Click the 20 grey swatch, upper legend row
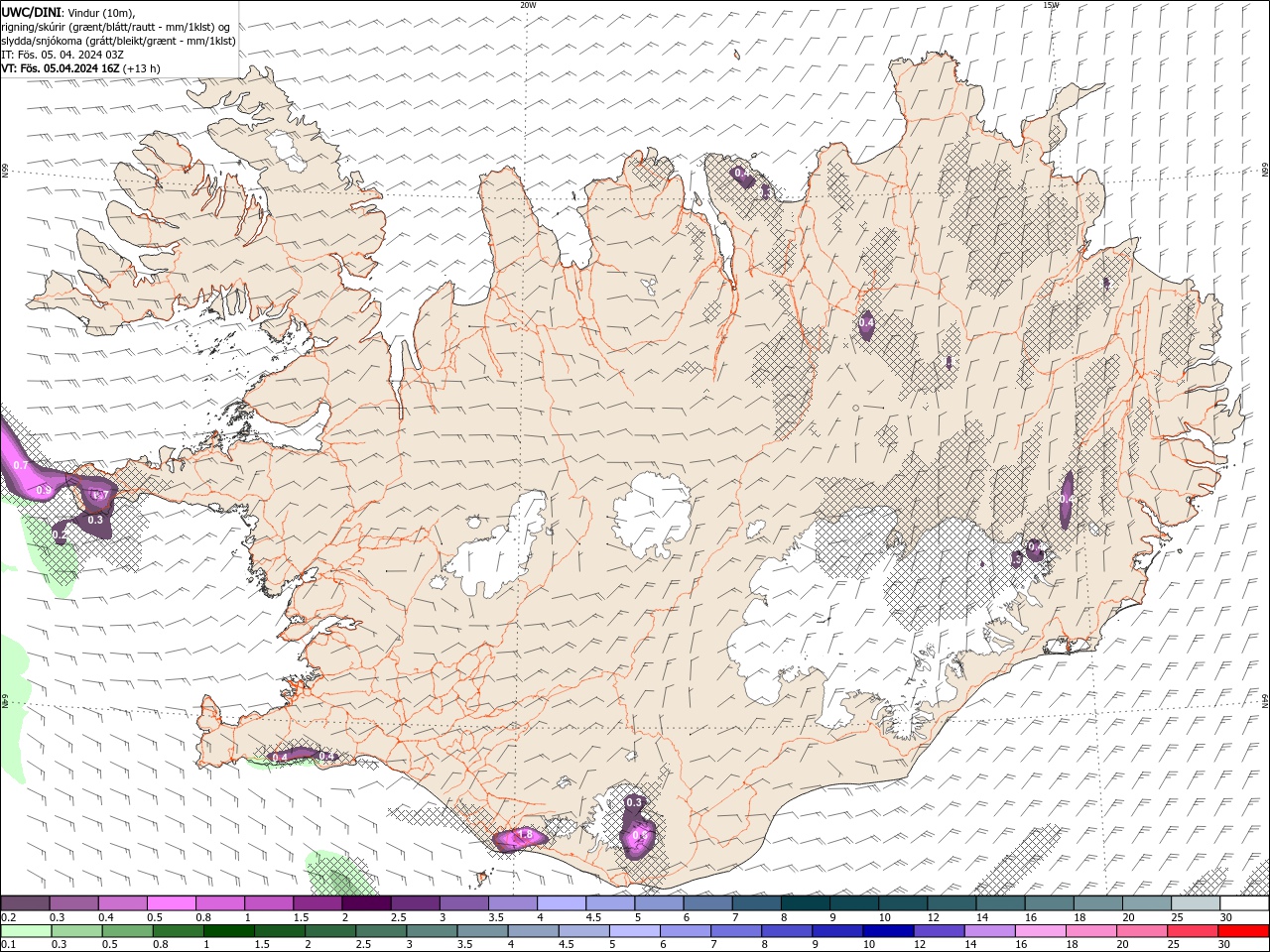 [x=1147, y=903]
